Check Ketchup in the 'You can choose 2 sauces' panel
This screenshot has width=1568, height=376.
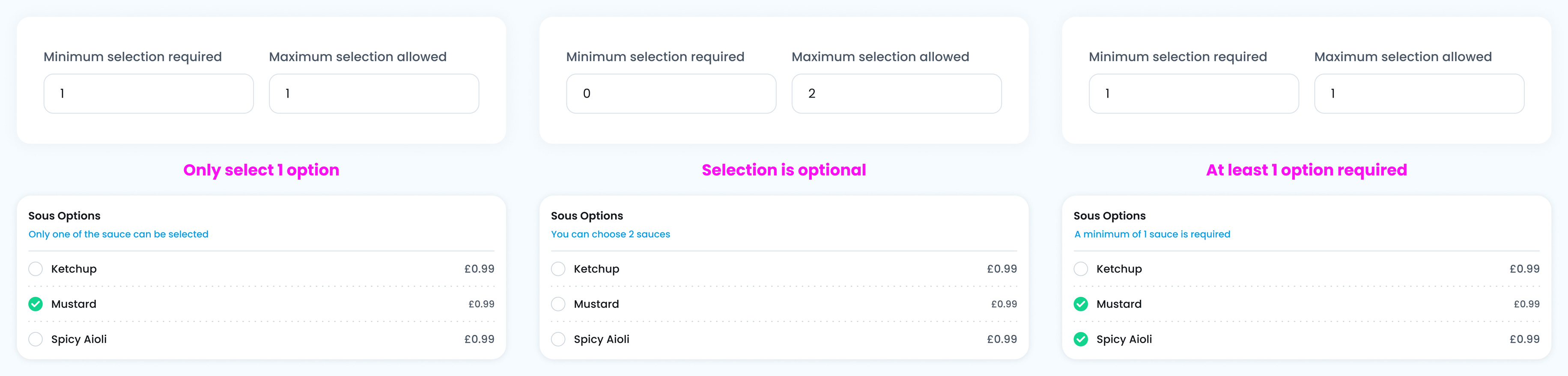[558, 269]
